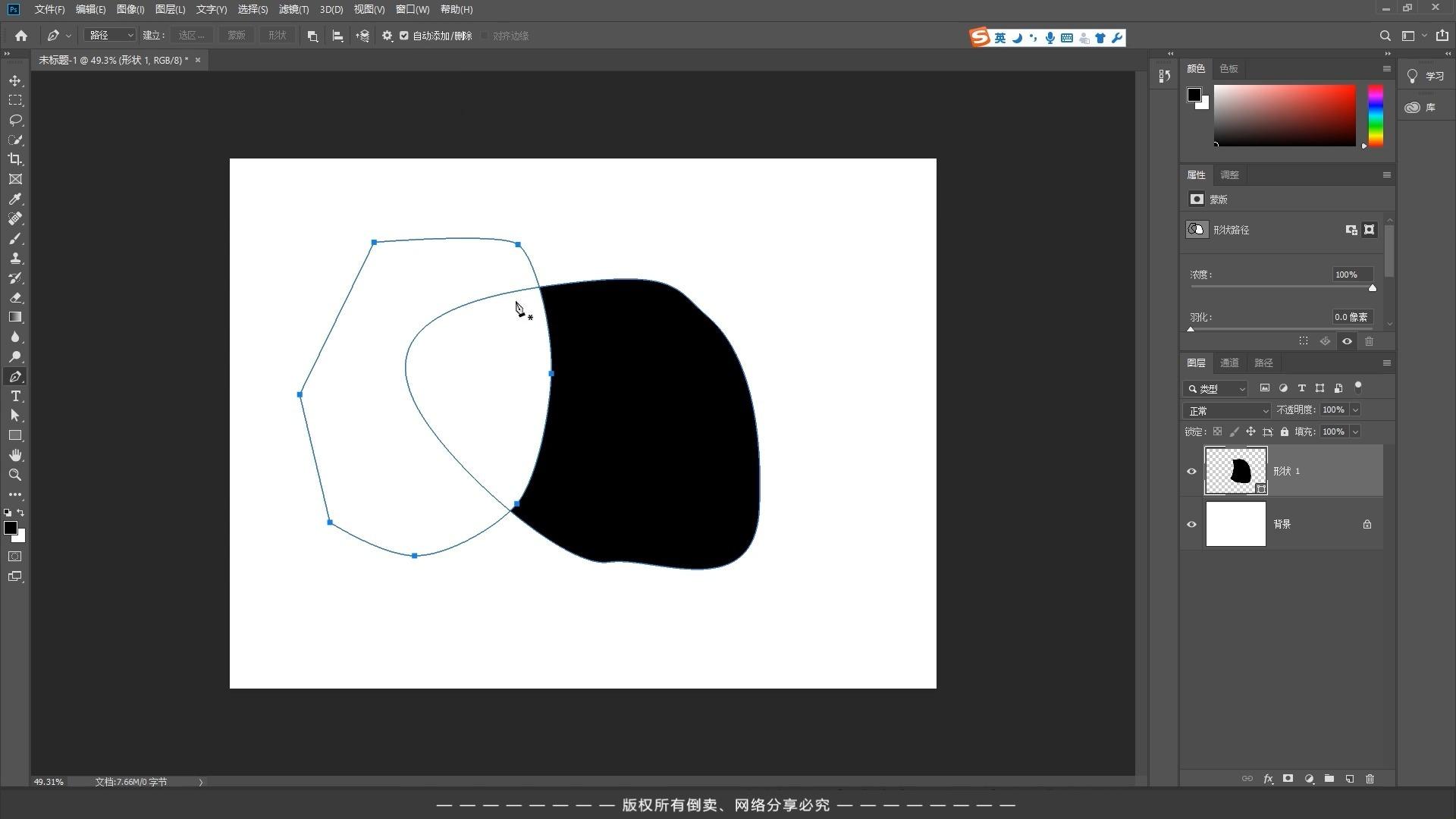The height and width of the screenshot is (819, 1456).
Task: Select the Zoom tool in toolbar
Action: click(15, 475)
